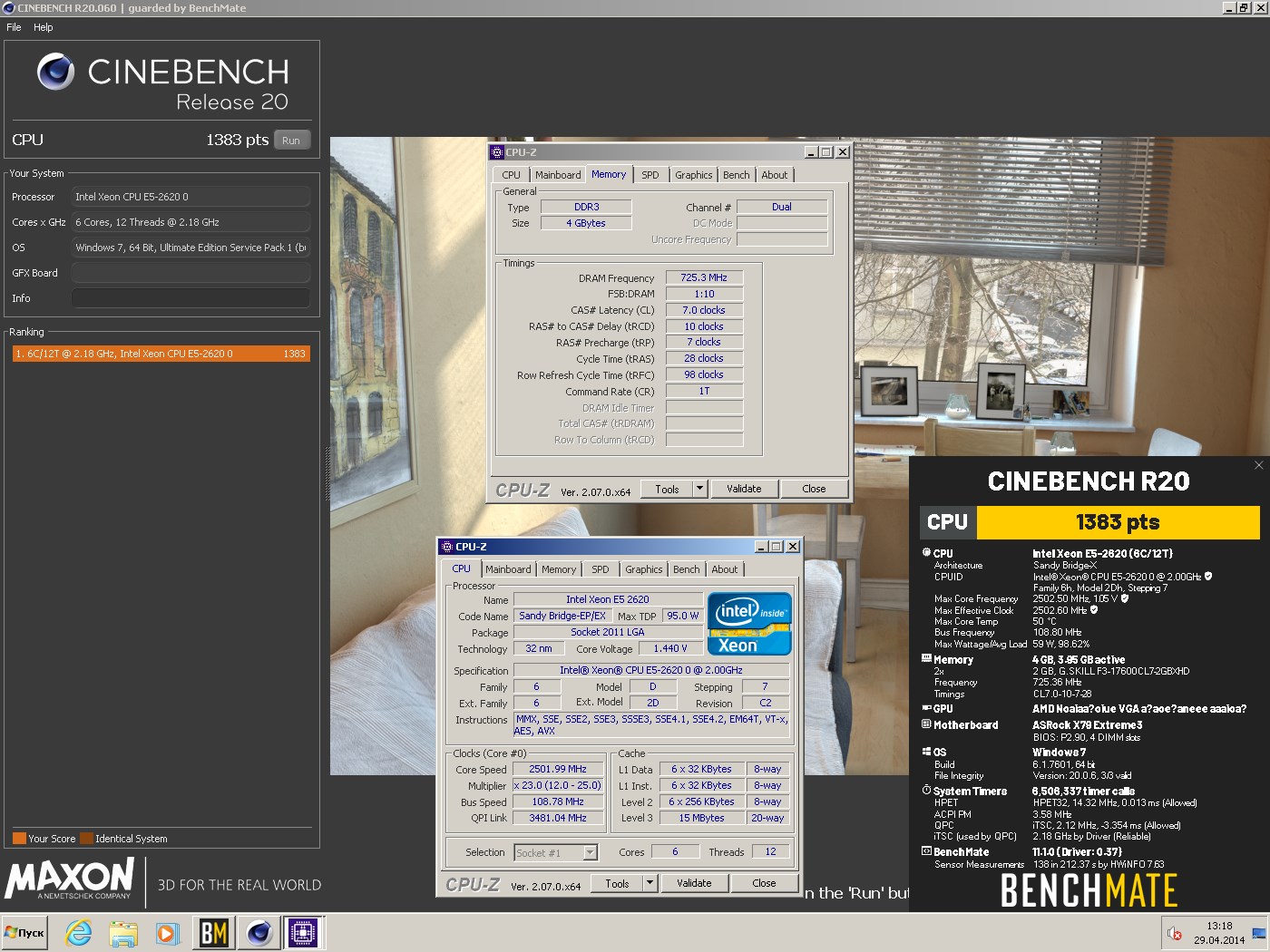Viewport: 1270px width, 952px height.
Task: Click the Cinebench title bar icon
Action: pyautogui.click(x=9, y=8)
